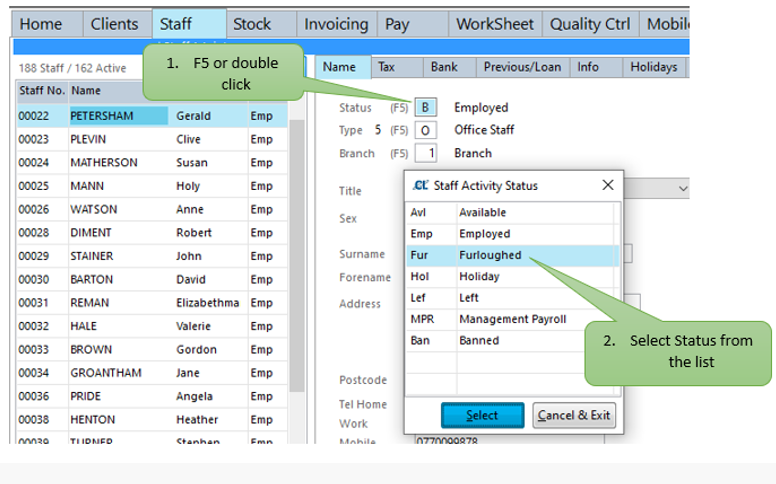Click the Status code field showing B
Image resolution: width=776 pixels, height=484 pixels.
426,107
